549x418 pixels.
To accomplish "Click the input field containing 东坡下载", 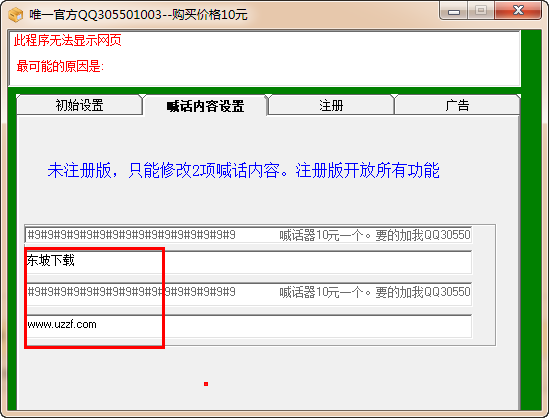I will 248,262.
